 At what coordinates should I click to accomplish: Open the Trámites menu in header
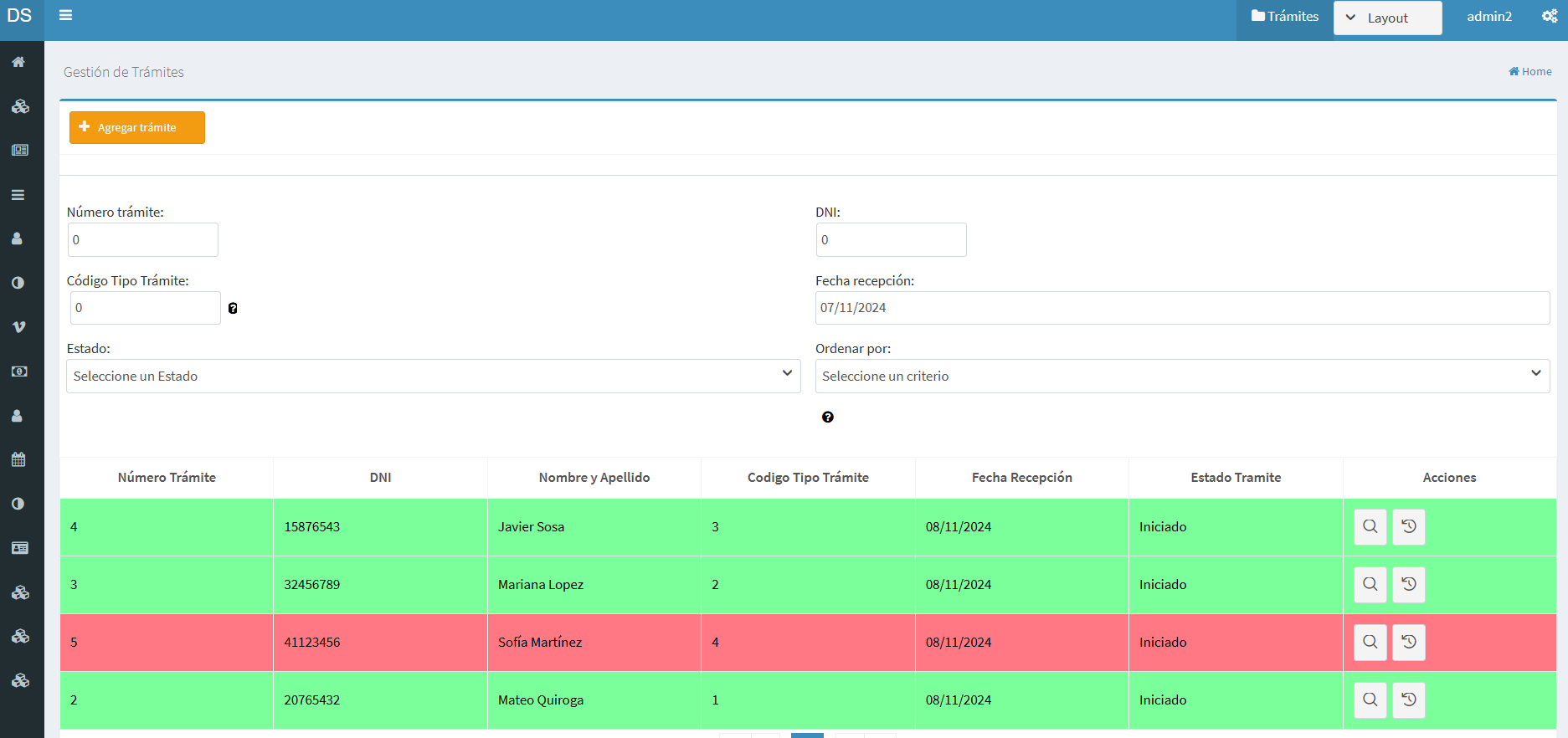pos(1284,17)
